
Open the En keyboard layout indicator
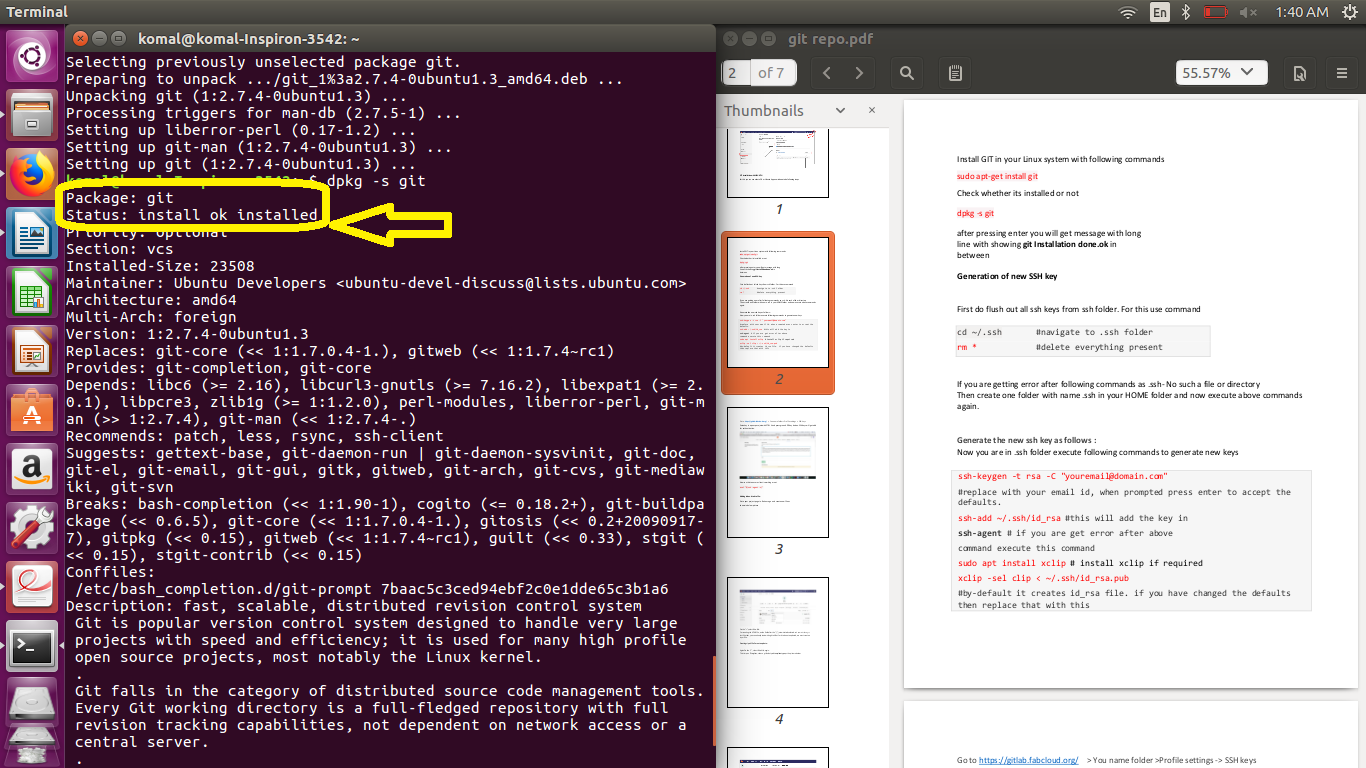pos(1160,12)
